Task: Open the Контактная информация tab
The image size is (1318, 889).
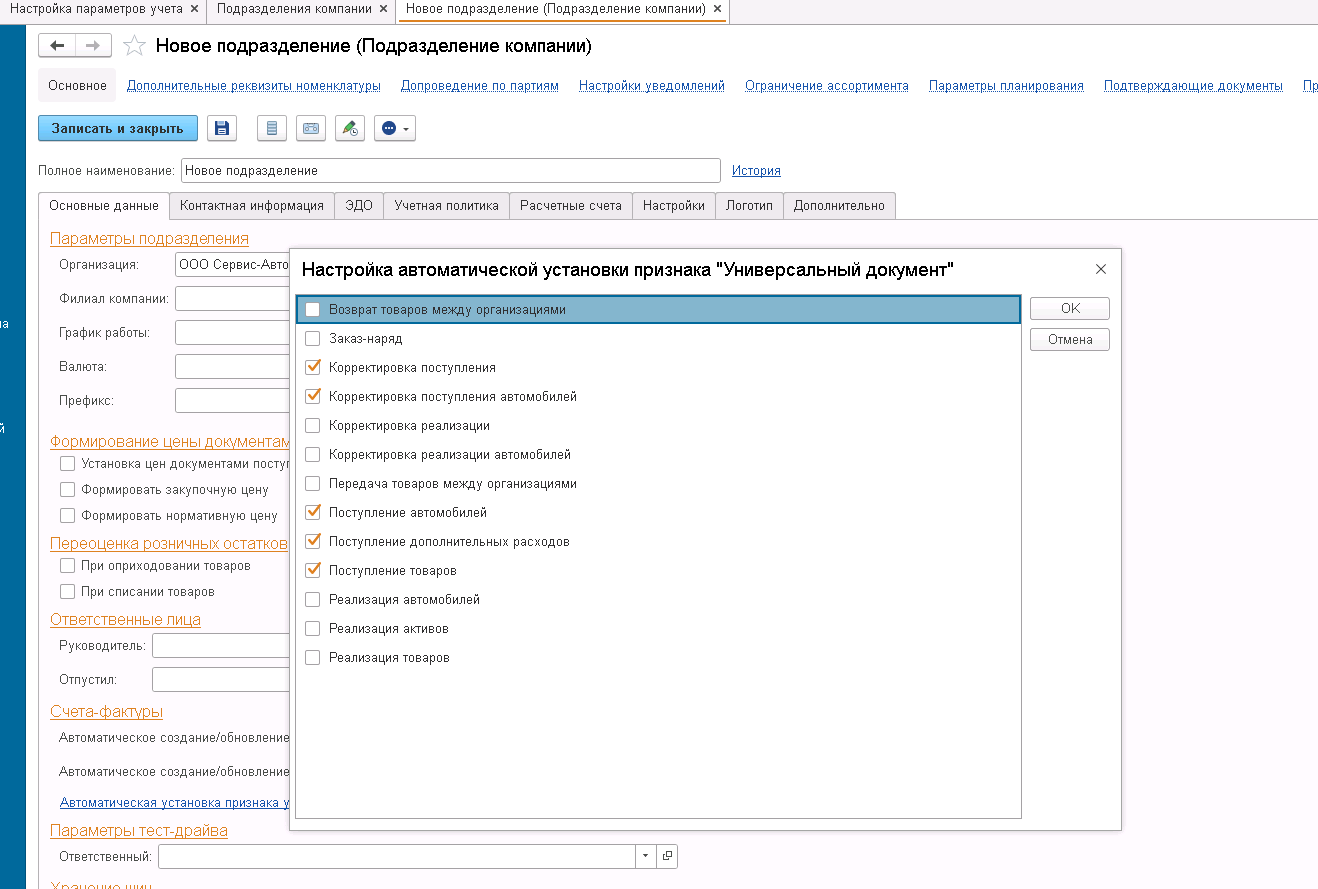Action: (x=251, y=206)
